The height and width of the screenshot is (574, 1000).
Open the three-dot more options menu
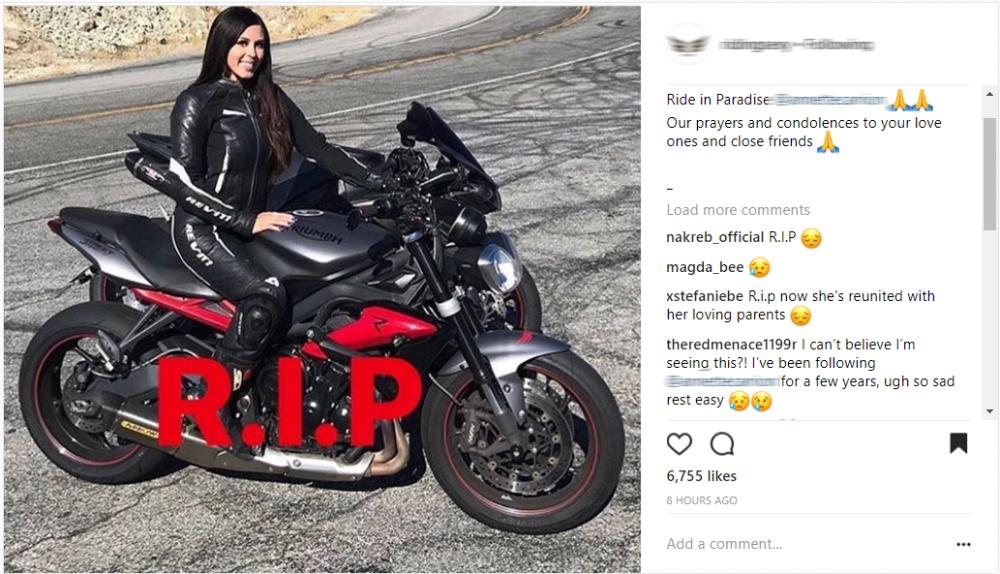click(x=963, y=544)
